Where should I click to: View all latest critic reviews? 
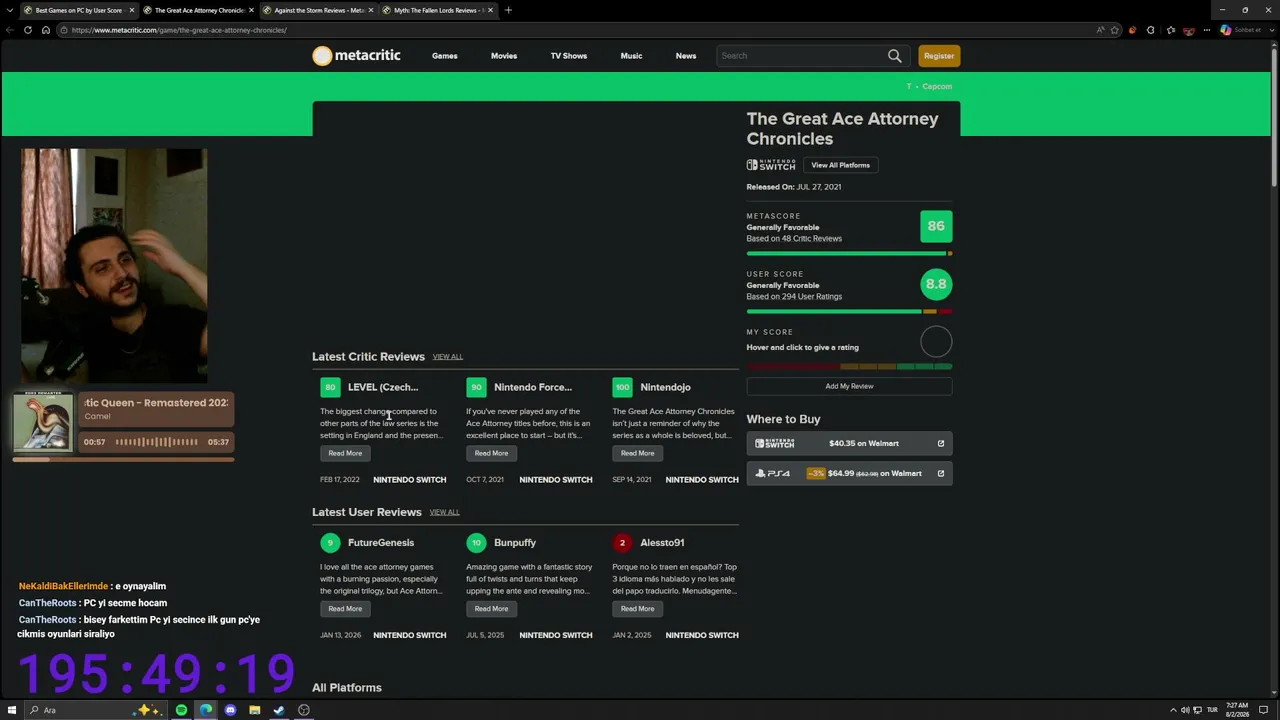pos(448,357)
